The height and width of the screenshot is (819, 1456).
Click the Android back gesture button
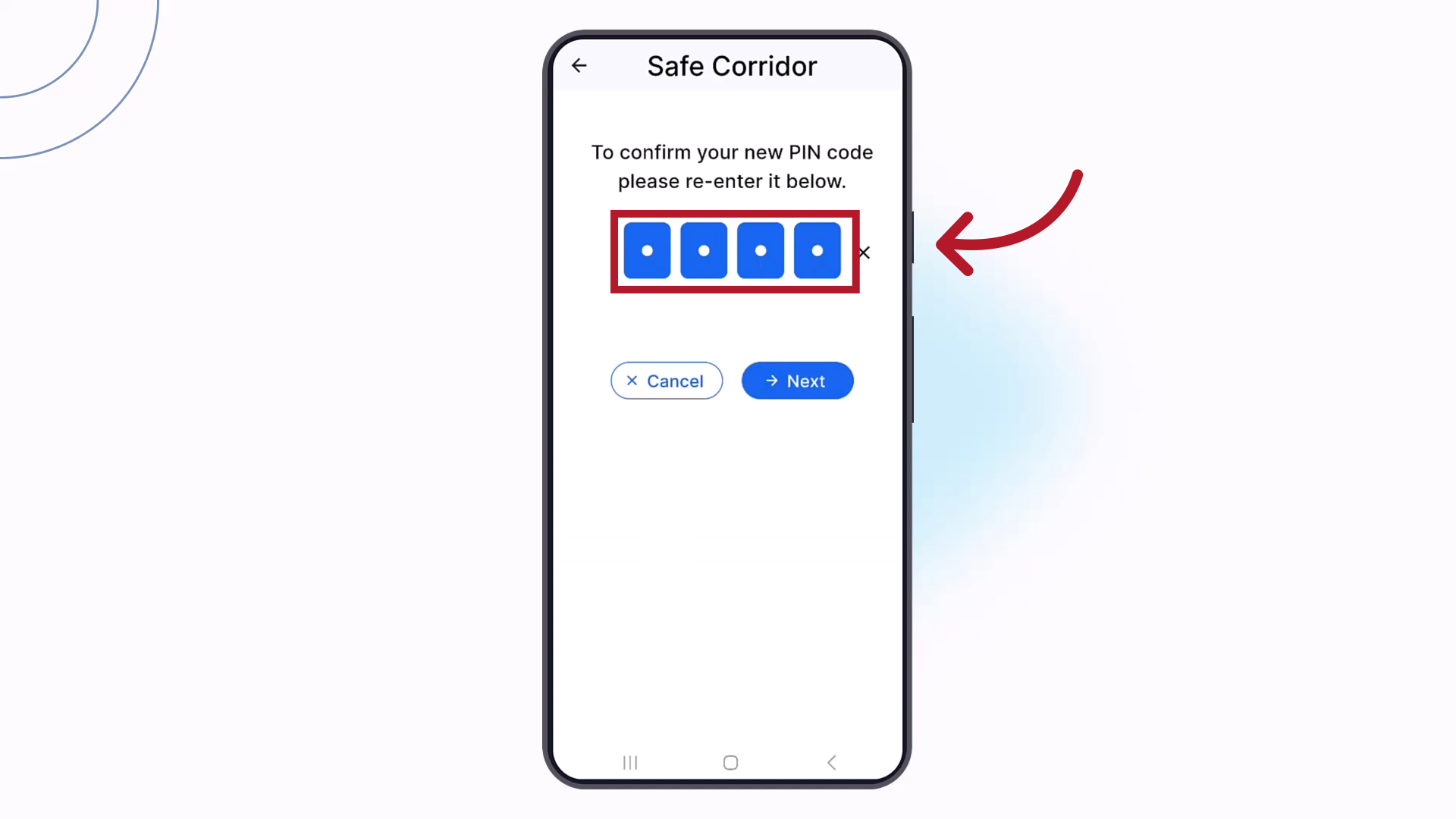(831, 762)
